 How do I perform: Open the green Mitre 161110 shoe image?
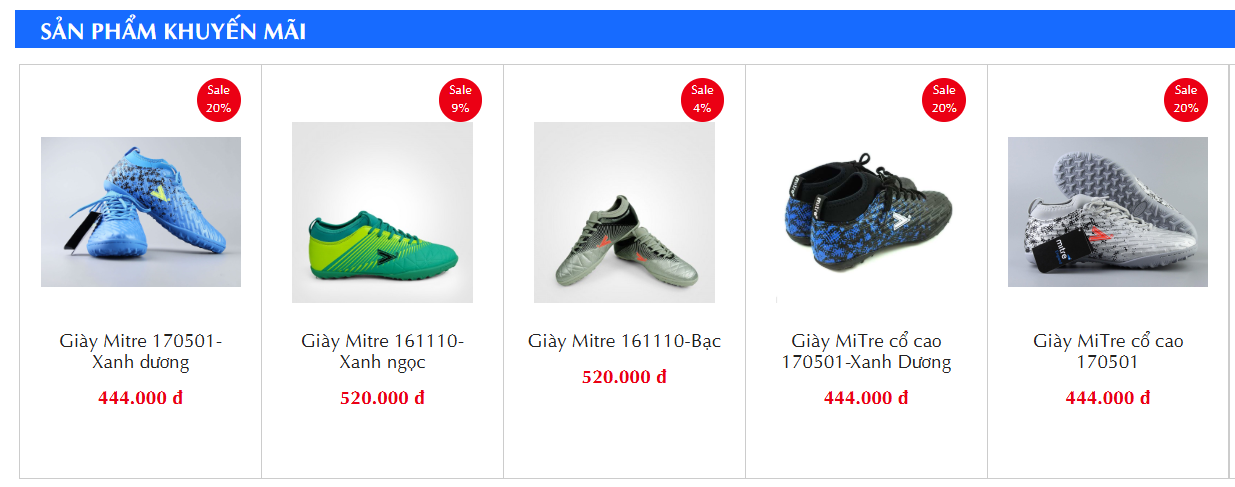click(382, 212)
